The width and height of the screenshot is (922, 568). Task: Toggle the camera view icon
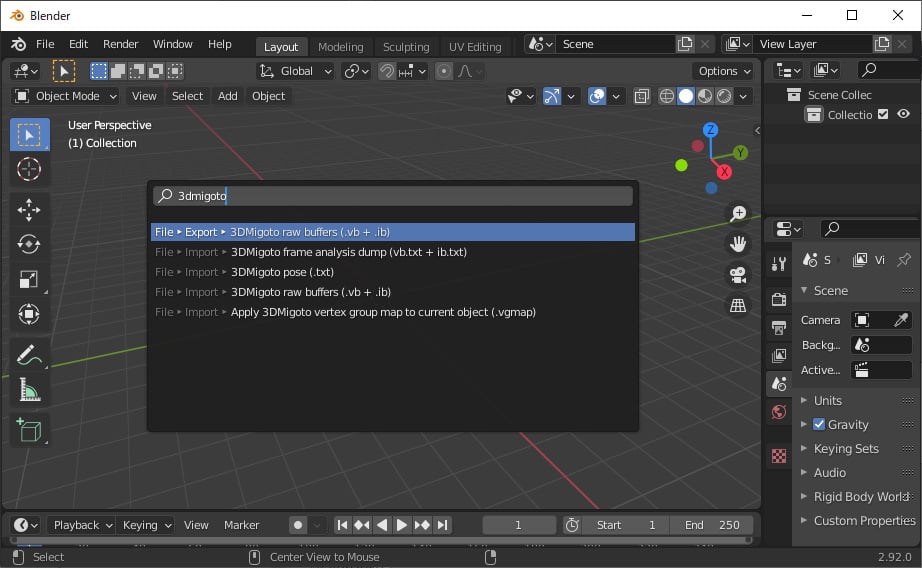click(738, 275)
